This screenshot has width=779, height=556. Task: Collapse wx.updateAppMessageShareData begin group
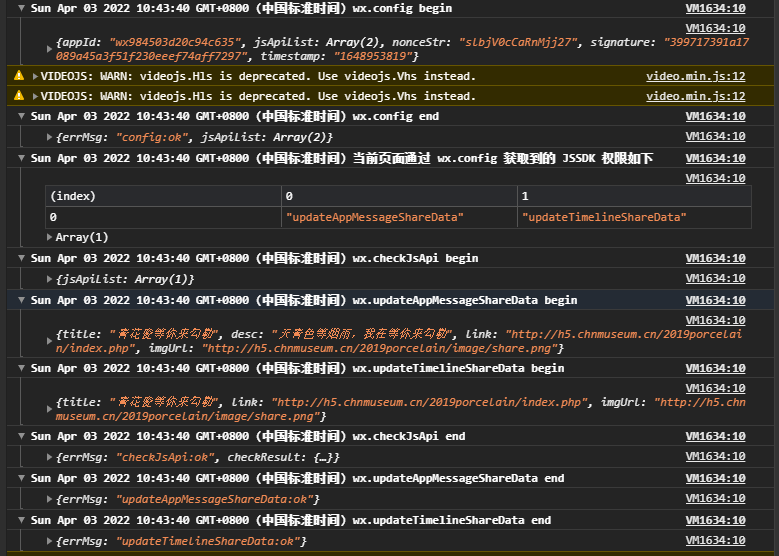tap(21, 300)
